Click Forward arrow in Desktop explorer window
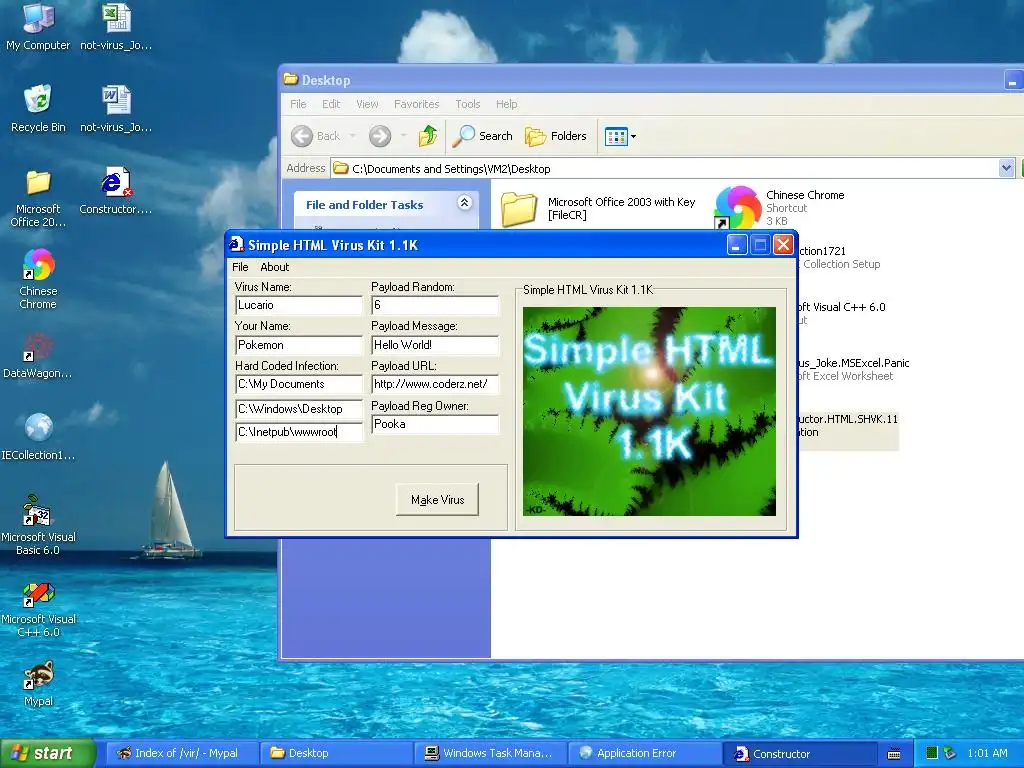1024x768 pixels. (x=379, y=136)
